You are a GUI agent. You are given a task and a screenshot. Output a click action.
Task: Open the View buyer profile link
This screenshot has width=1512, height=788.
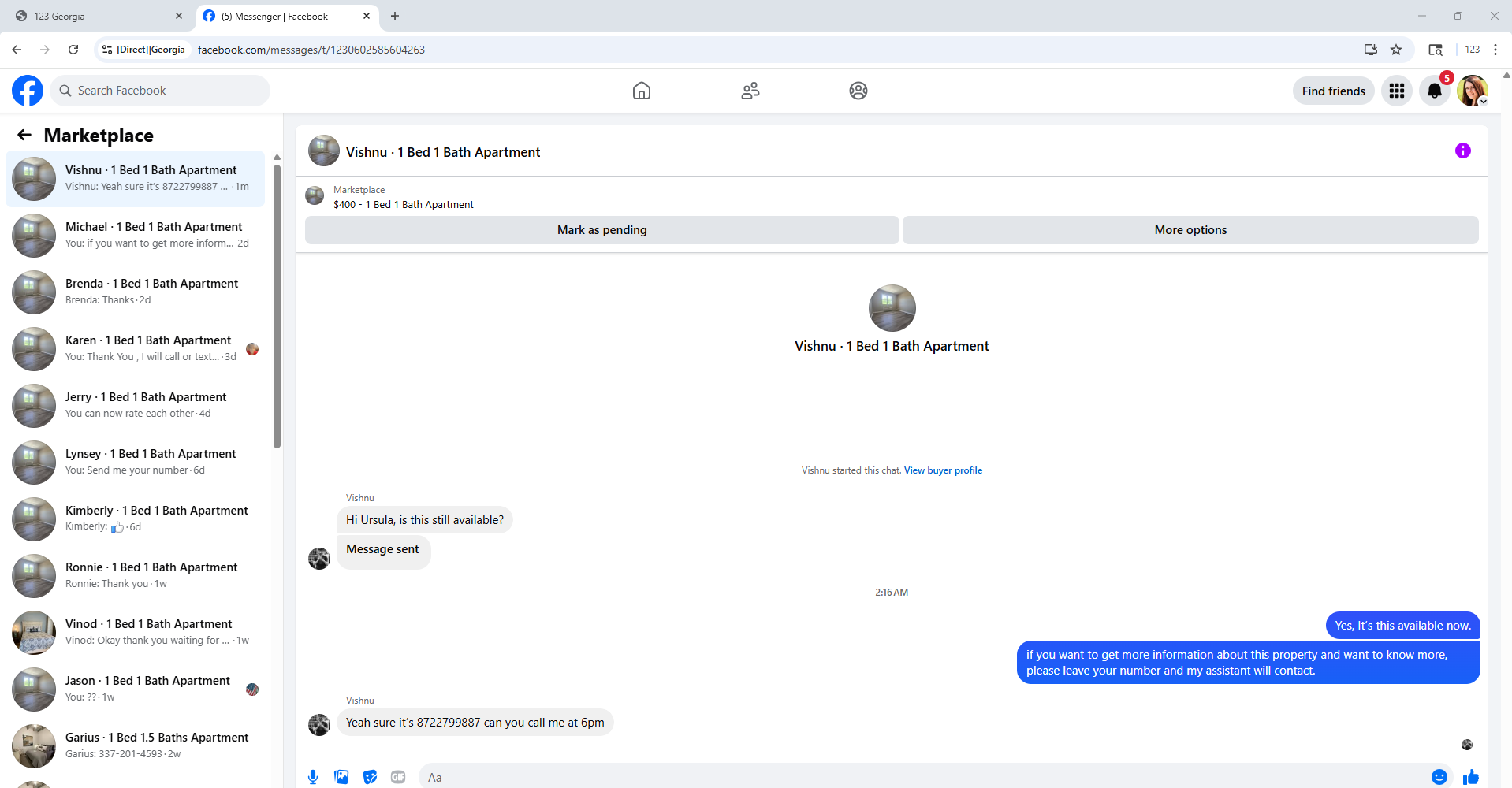(943, 470)
